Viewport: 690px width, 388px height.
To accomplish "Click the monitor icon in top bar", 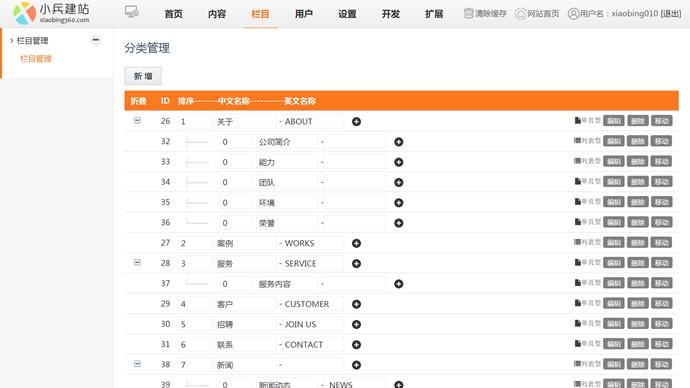I will click(x=132, y=12).
